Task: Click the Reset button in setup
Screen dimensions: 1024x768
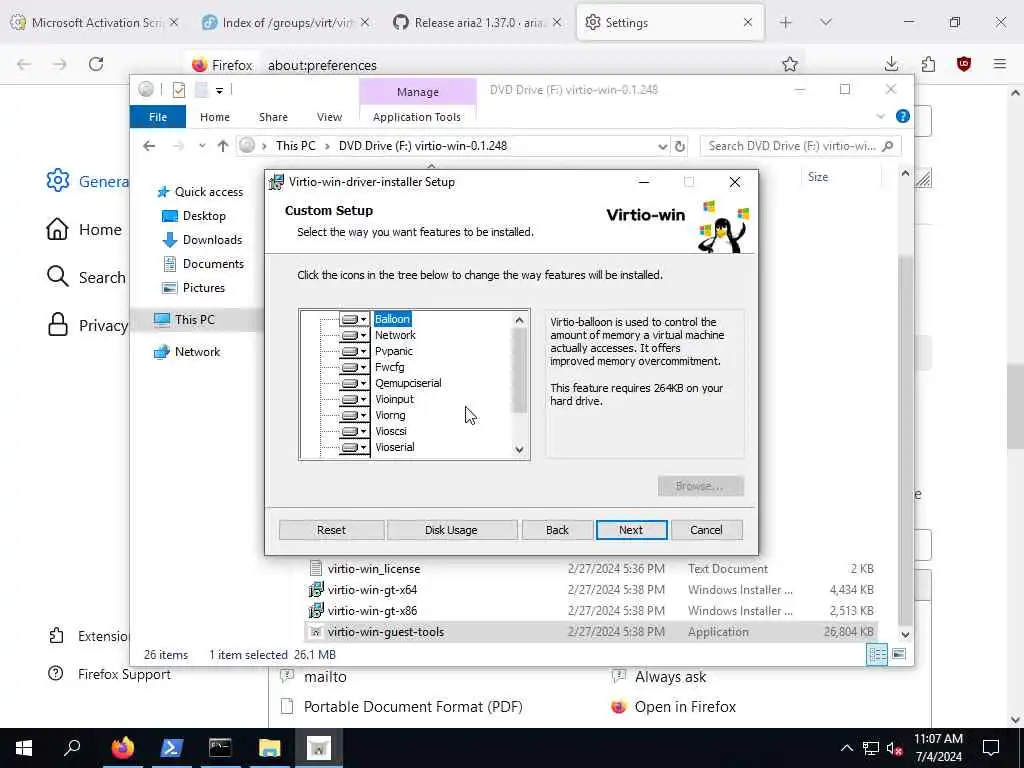Action: 331,530
